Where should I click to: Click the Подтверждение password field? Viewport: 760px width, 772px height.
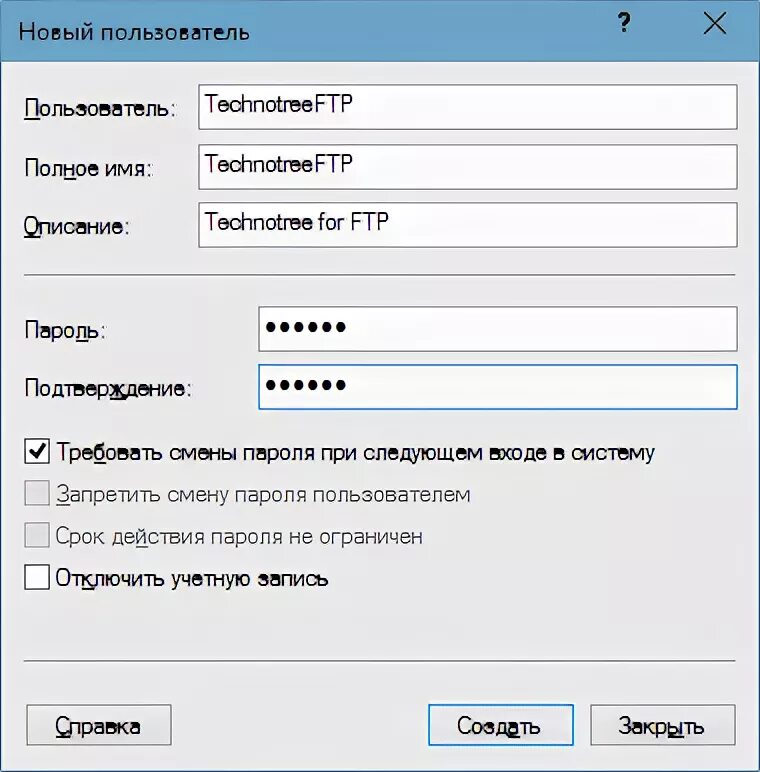click(x=498, y=387)
